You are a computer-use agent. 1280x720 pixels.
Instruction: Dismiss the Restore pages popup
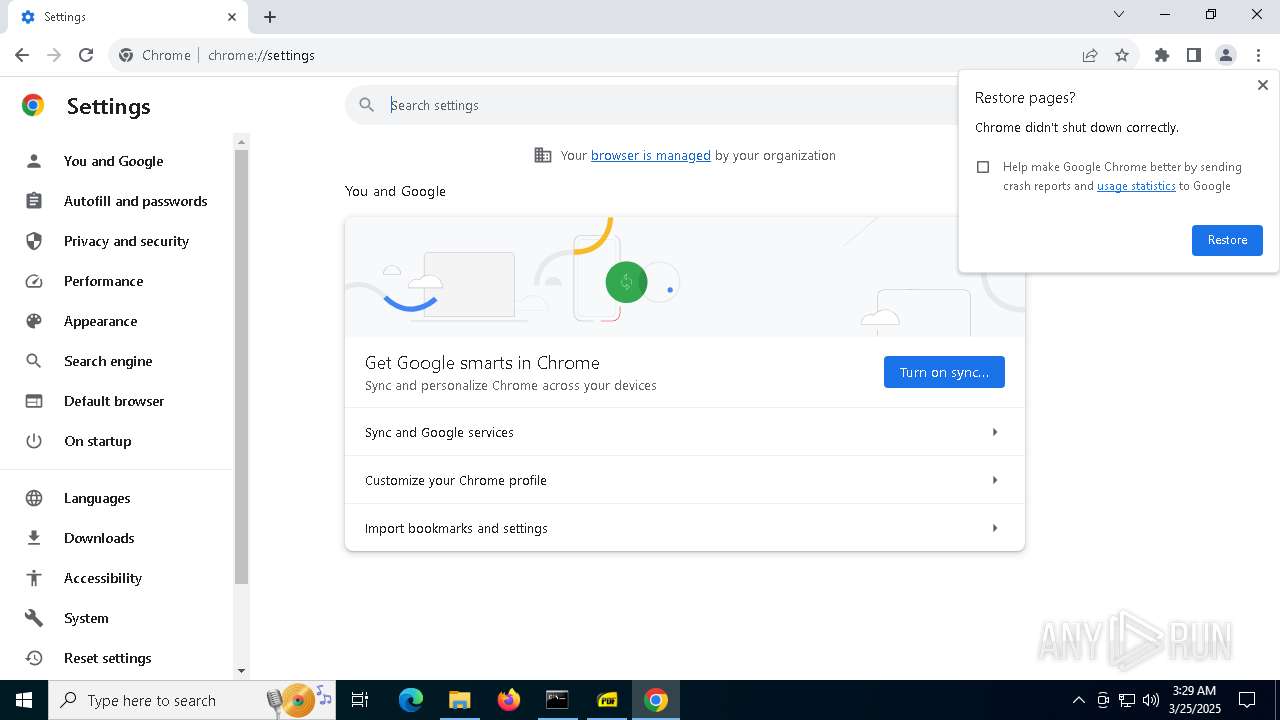tap(1262, 86)
